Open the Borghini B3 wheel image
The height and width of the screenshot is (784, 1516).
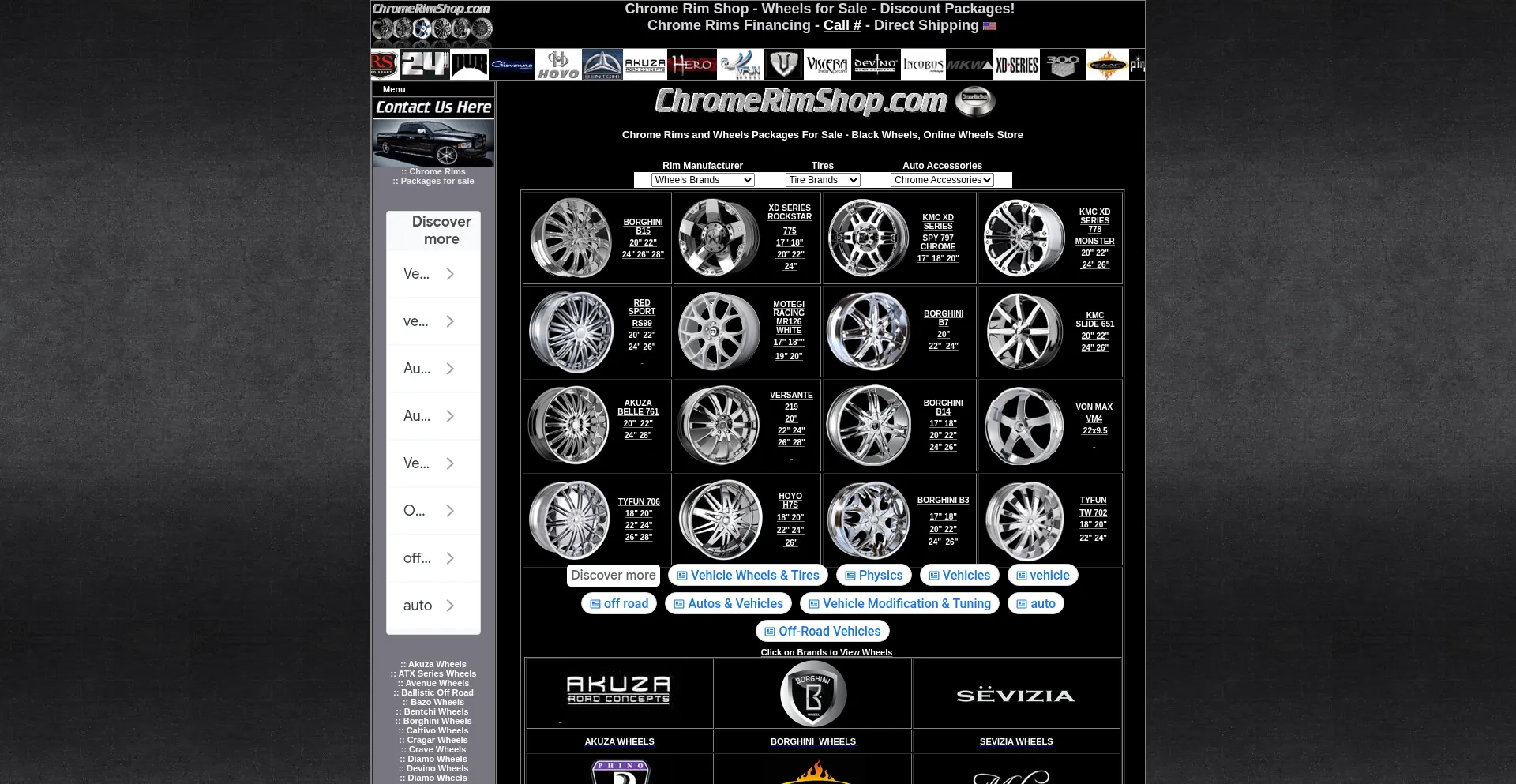pos(869,520)
